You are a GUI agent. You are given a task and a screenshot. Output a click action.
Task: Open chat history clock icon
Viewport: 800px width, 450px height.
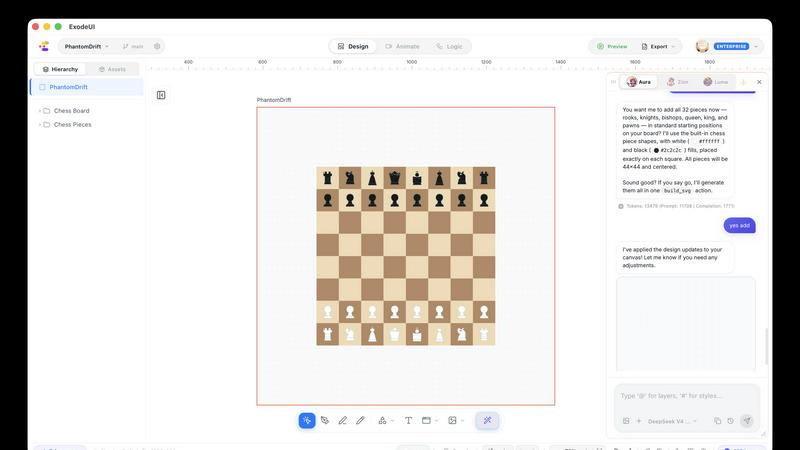[x=731, y=421]
